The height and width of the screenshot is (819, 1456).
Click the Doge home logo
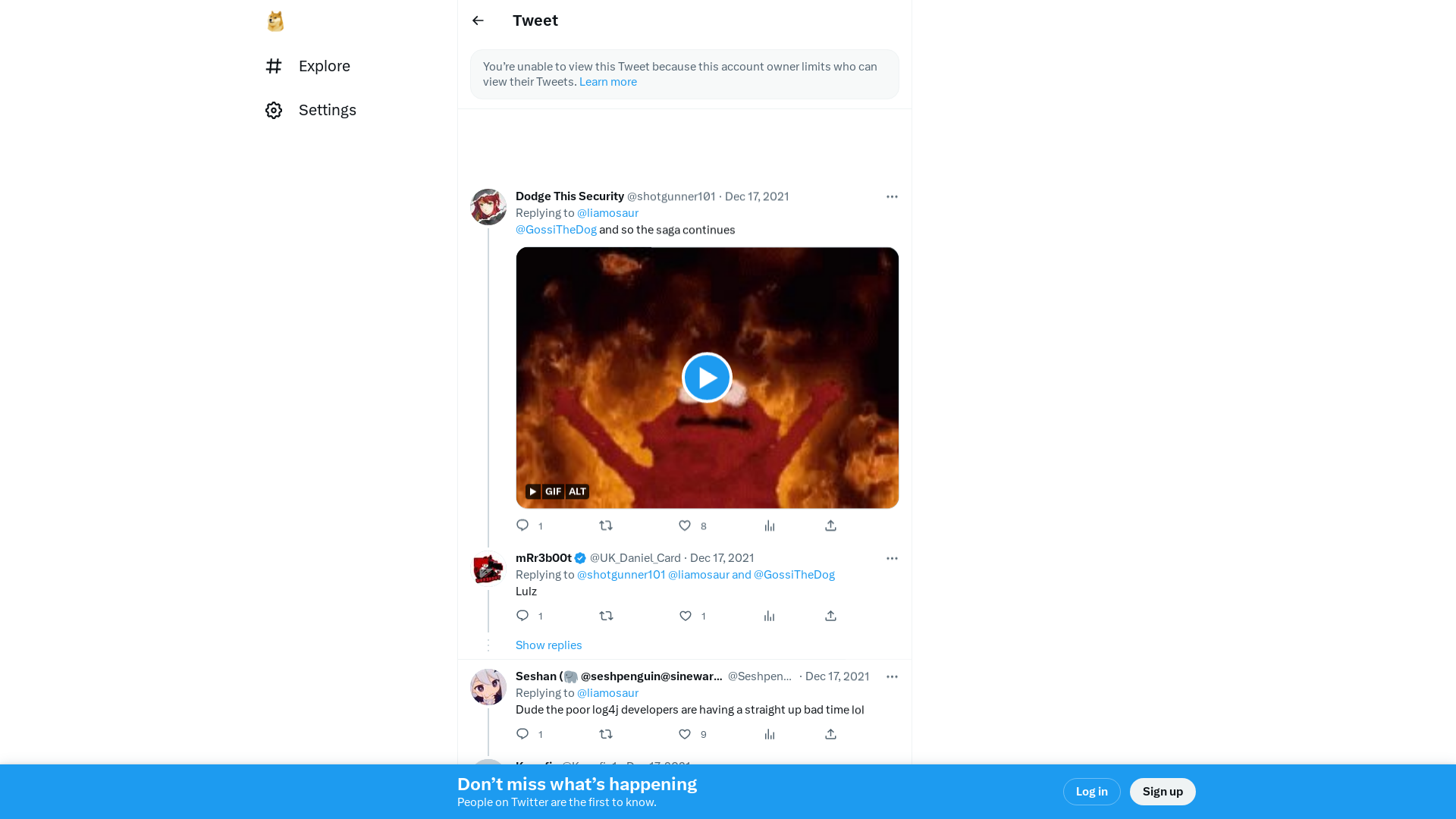pos(275,21)
